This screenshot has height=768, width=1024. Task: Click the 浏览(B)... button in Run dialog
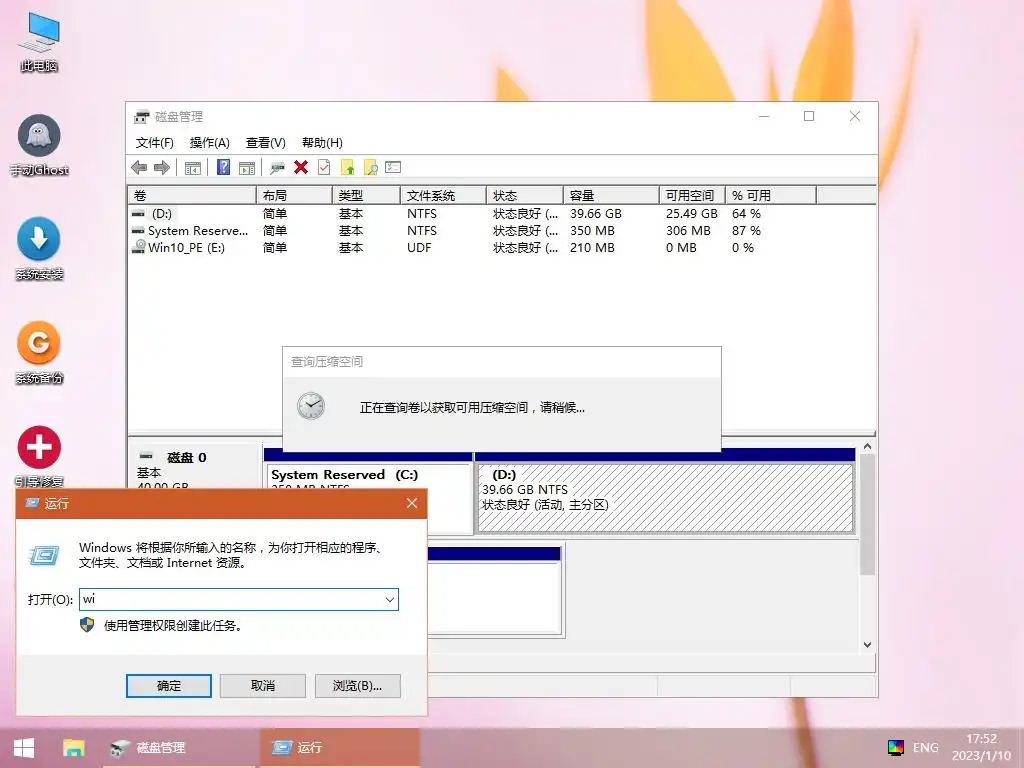click(x=357, y=686)
